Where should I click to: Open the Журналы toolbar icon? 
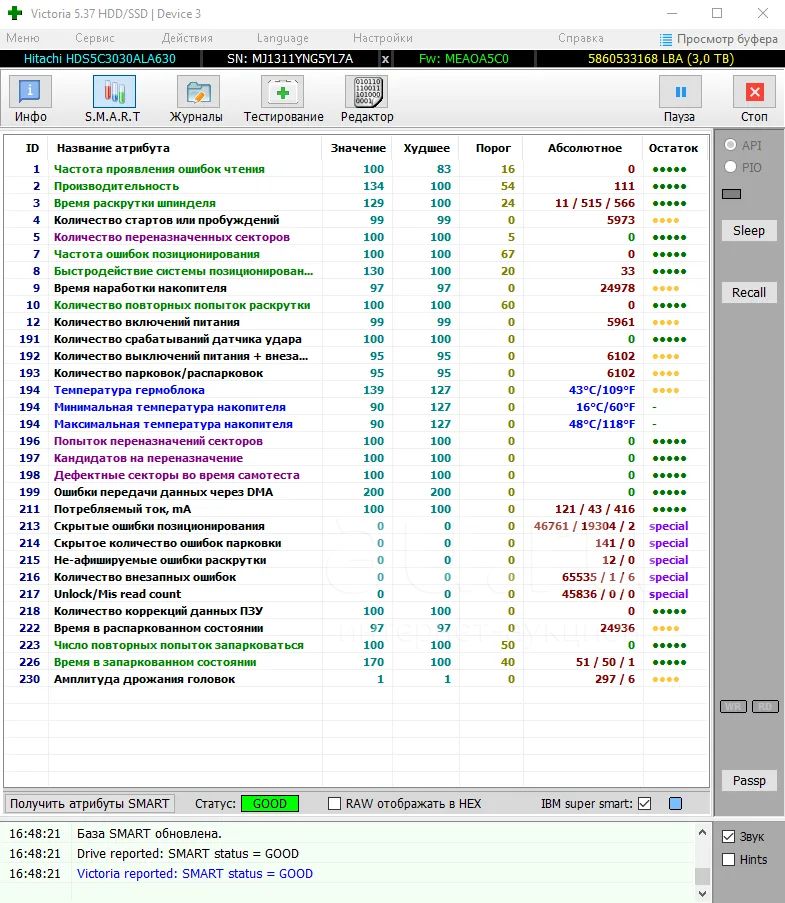point(198,92)
